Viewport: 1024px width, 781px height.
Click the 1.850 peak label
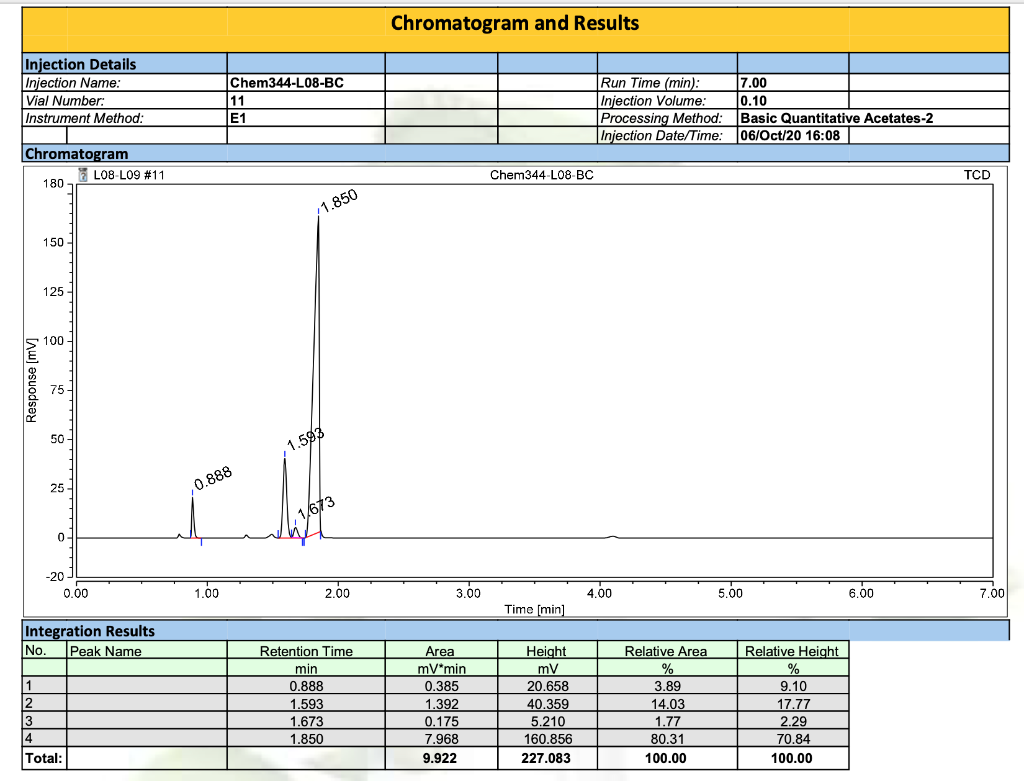coord(339,200)
